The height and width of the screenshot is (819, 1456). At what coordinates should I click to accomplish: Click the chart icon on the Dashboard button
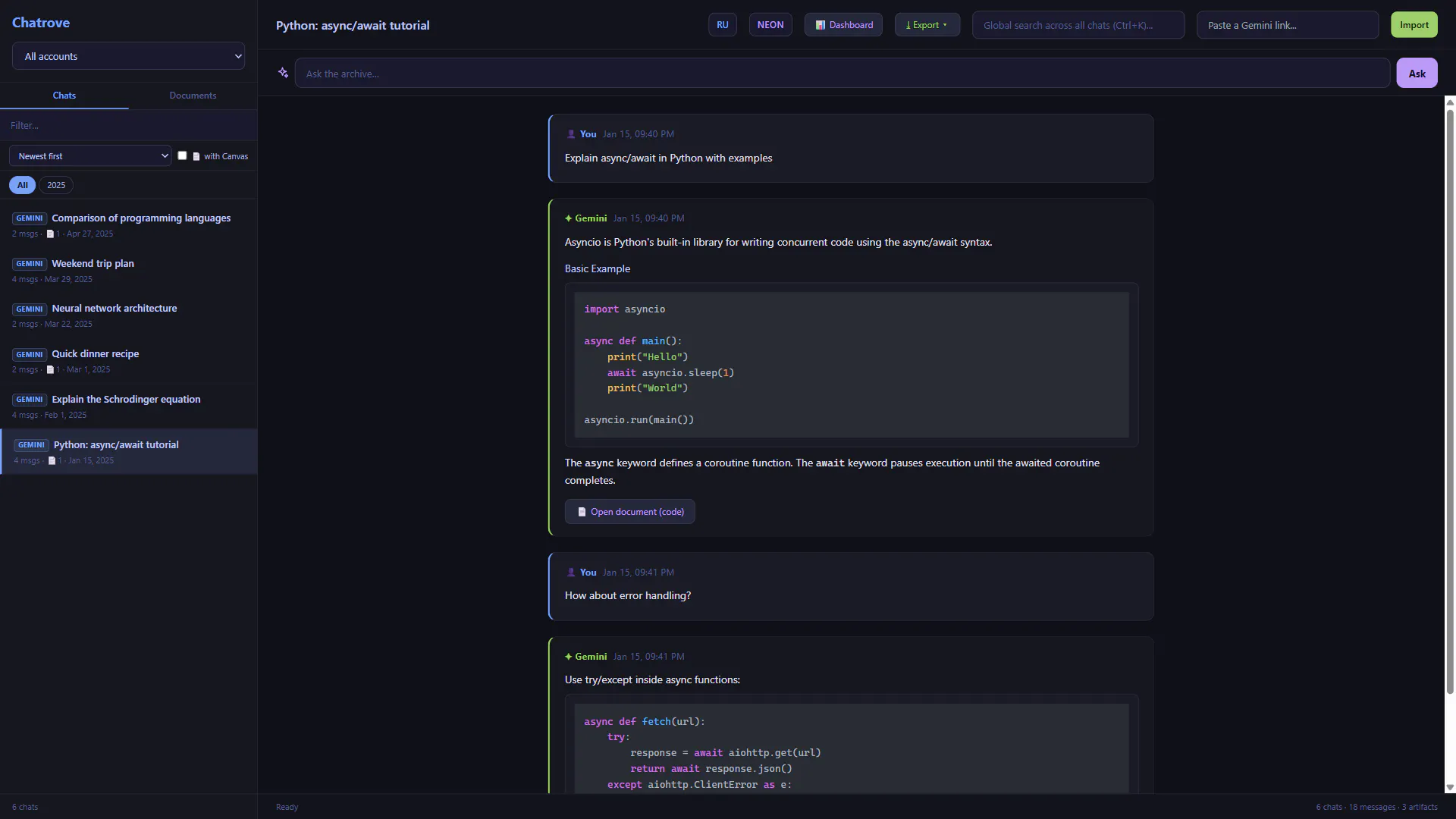click(x=821, y=25)
